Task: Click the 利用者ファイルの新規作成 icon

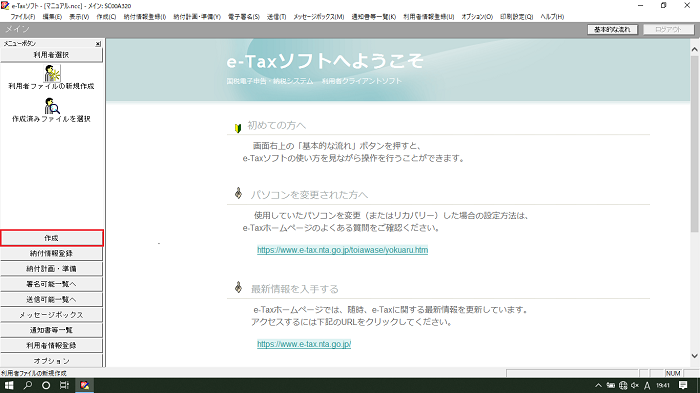Action: coord(52,73)
